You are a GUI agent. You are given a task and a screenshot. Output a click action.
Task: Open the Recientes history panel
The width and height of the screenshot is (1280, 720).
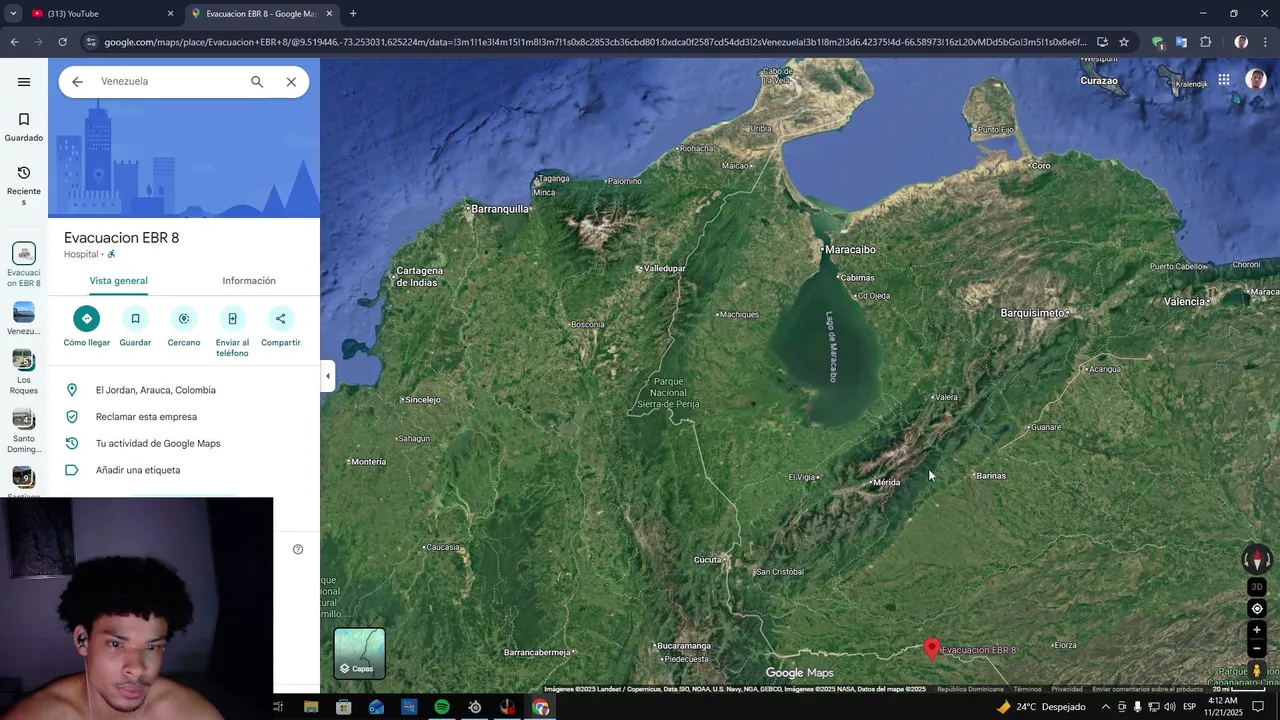tap(24, 186)
